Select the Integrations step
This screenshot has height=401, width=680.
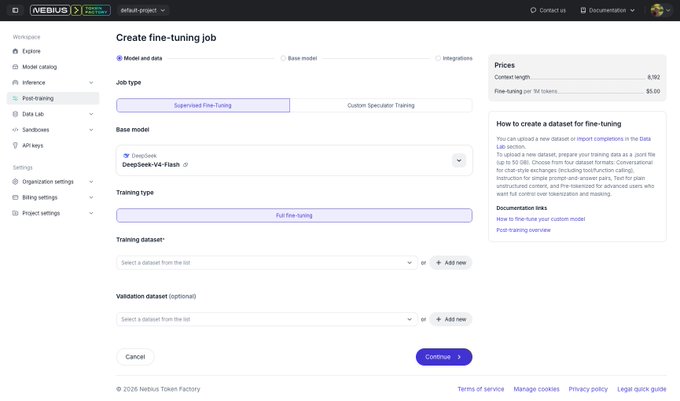454,58
